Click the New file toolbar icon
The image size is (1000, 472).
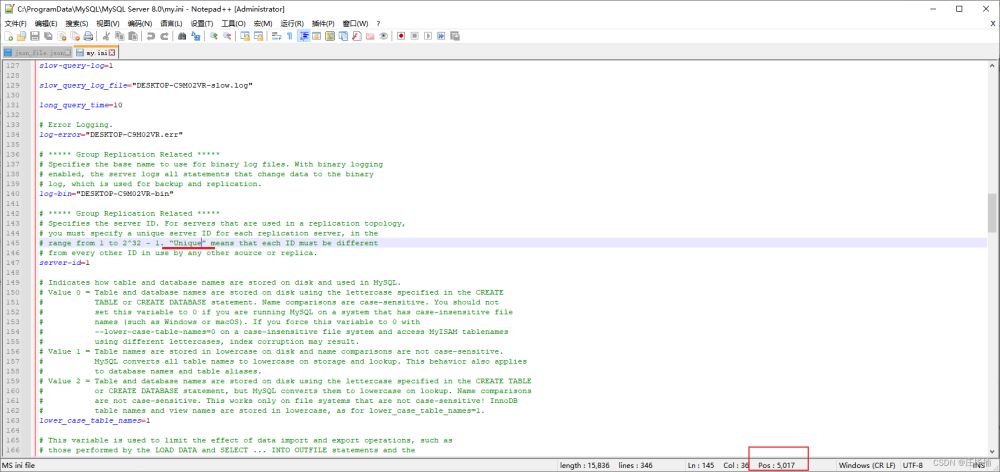pyautogui.click(x=9, y=36)
